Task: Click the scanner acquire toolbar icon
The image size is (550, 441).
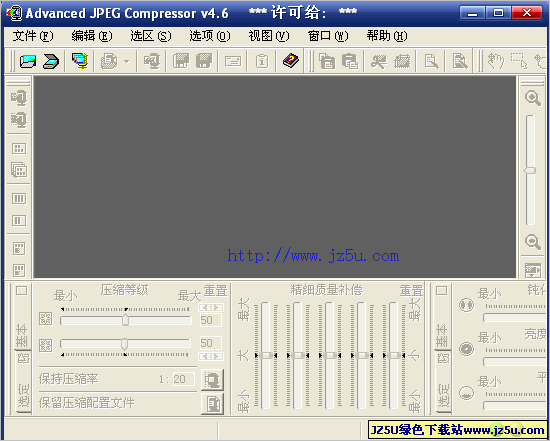Action: tap(51, 61)
